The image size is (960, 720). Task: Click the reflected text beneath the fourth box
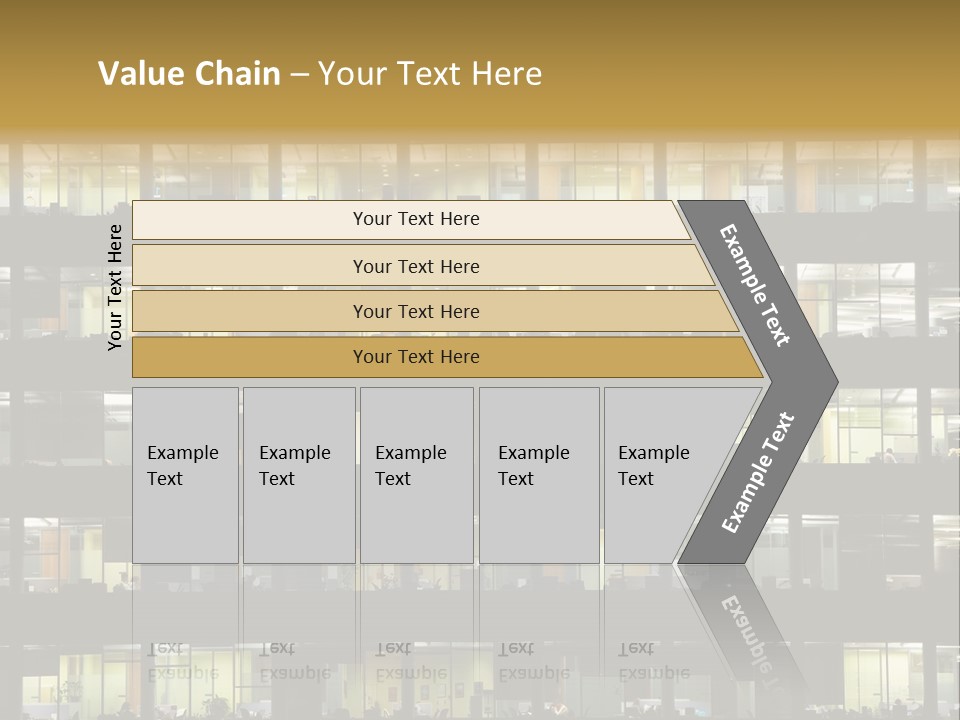(x=534, y=661)
